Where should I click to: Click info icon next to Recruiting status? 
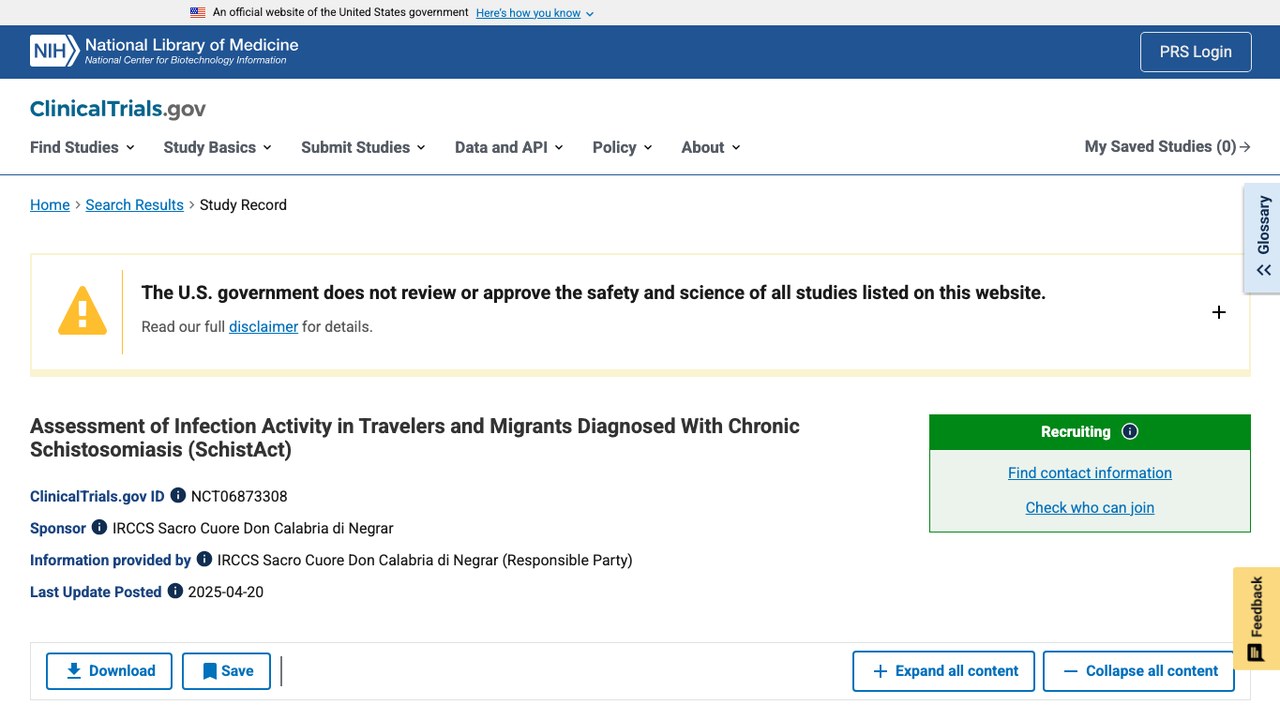[x=1130, y=432]
